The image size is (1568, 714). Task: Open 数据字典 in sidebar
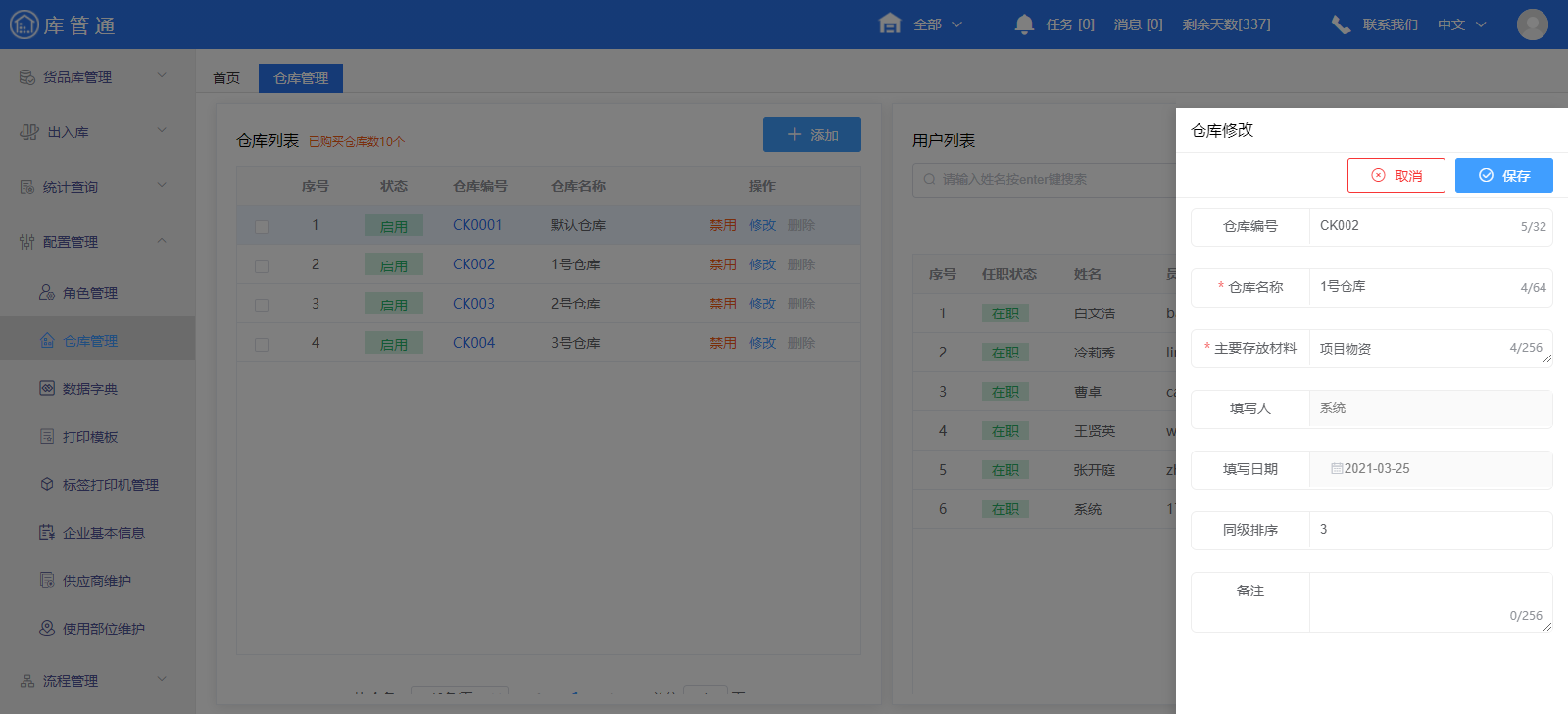pos(90,389)
